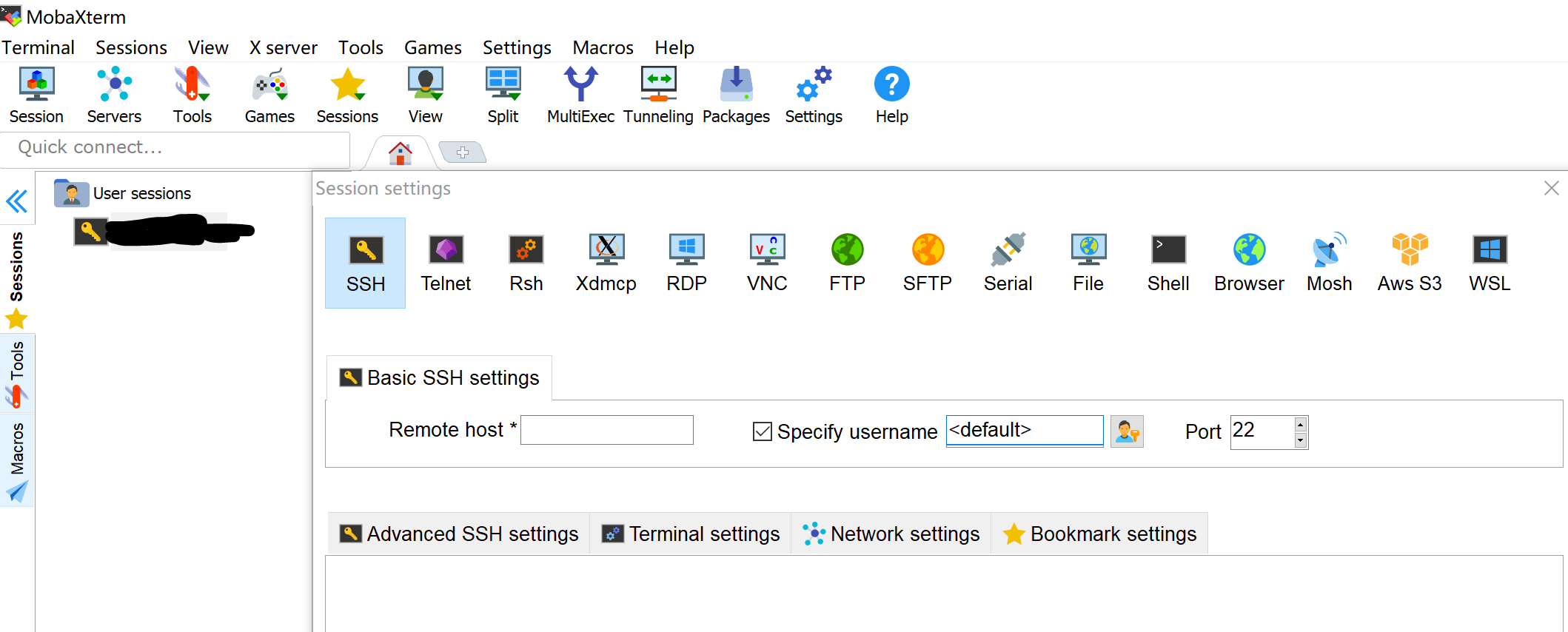Click the View toolbar icon
The height and width of the screenshot is (632, 1568).
426,95
